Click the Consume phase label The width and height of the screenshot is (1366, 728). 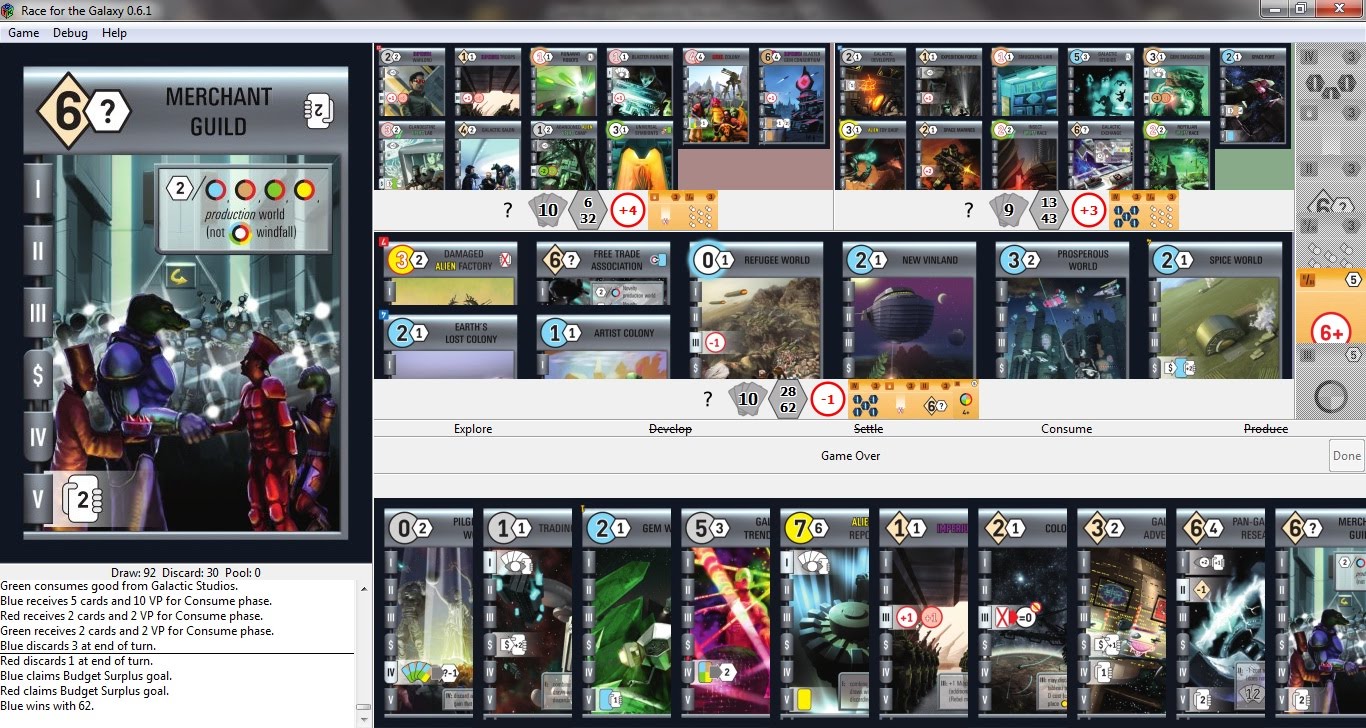[1066, 429]
